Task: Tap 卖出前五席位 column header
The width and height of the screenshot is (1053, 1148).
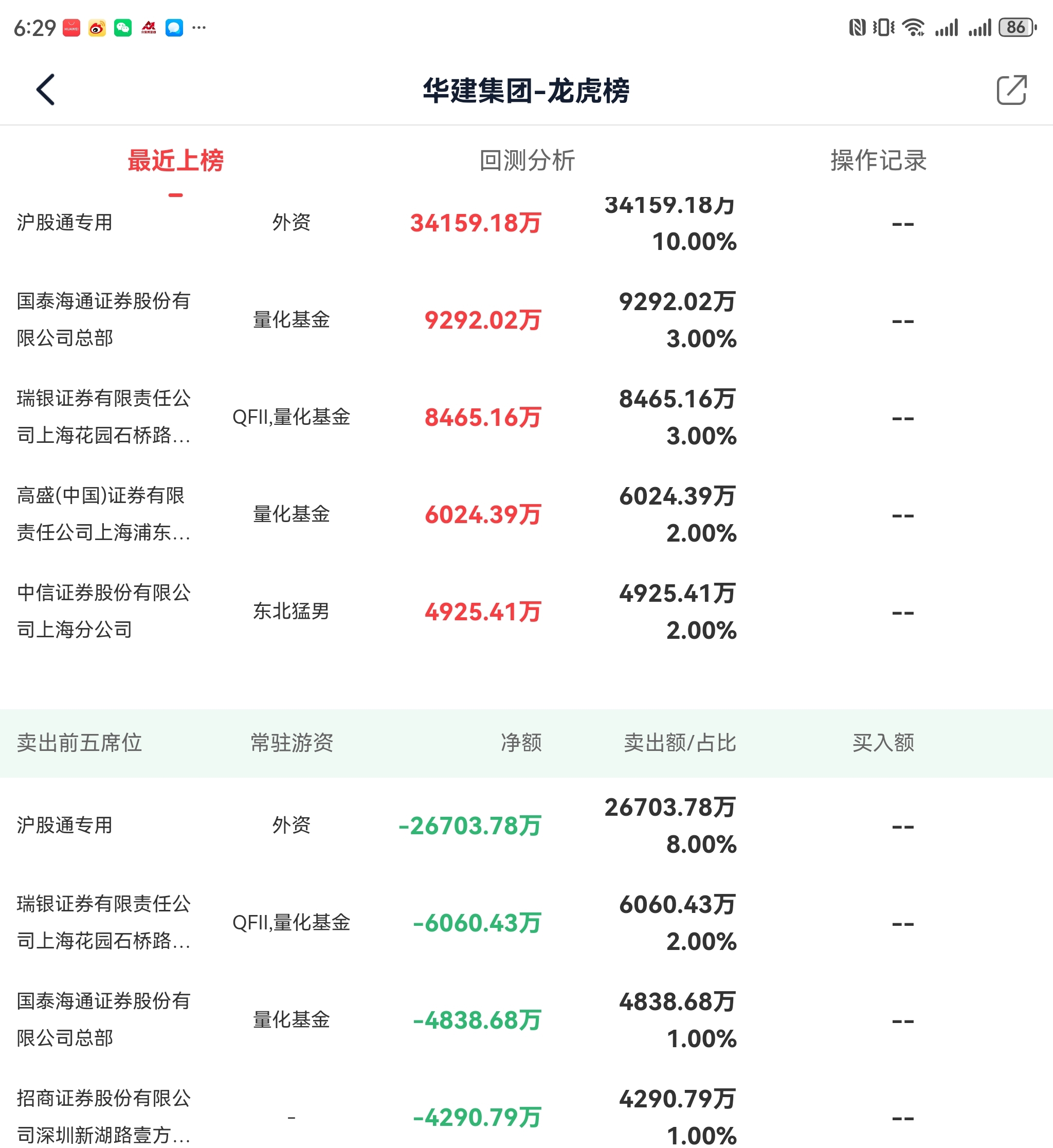Action: [79, 743]
